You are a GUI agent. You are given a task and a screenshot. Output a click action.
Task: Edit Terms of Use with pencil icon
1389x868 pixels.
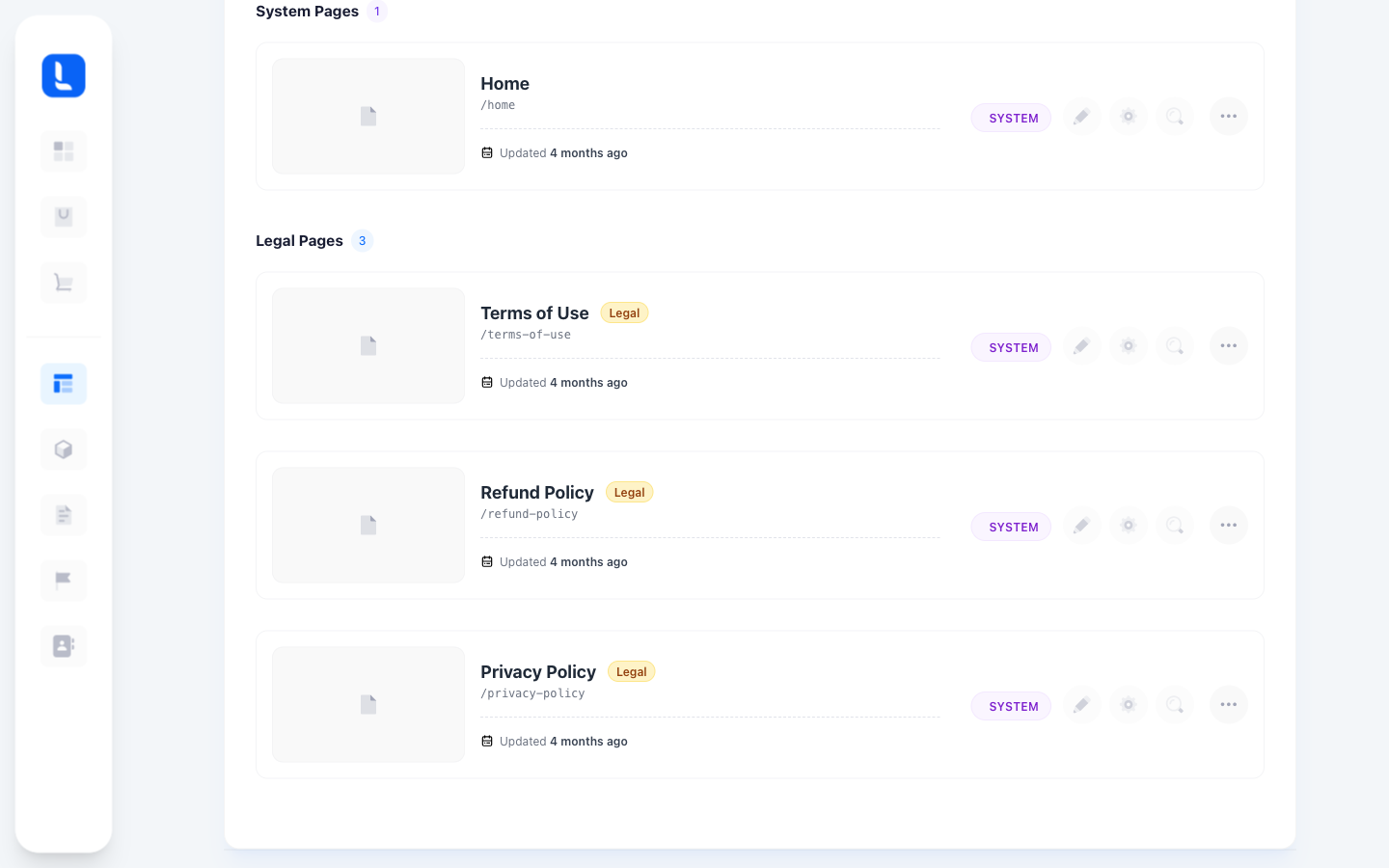(x=1082, y=346)
